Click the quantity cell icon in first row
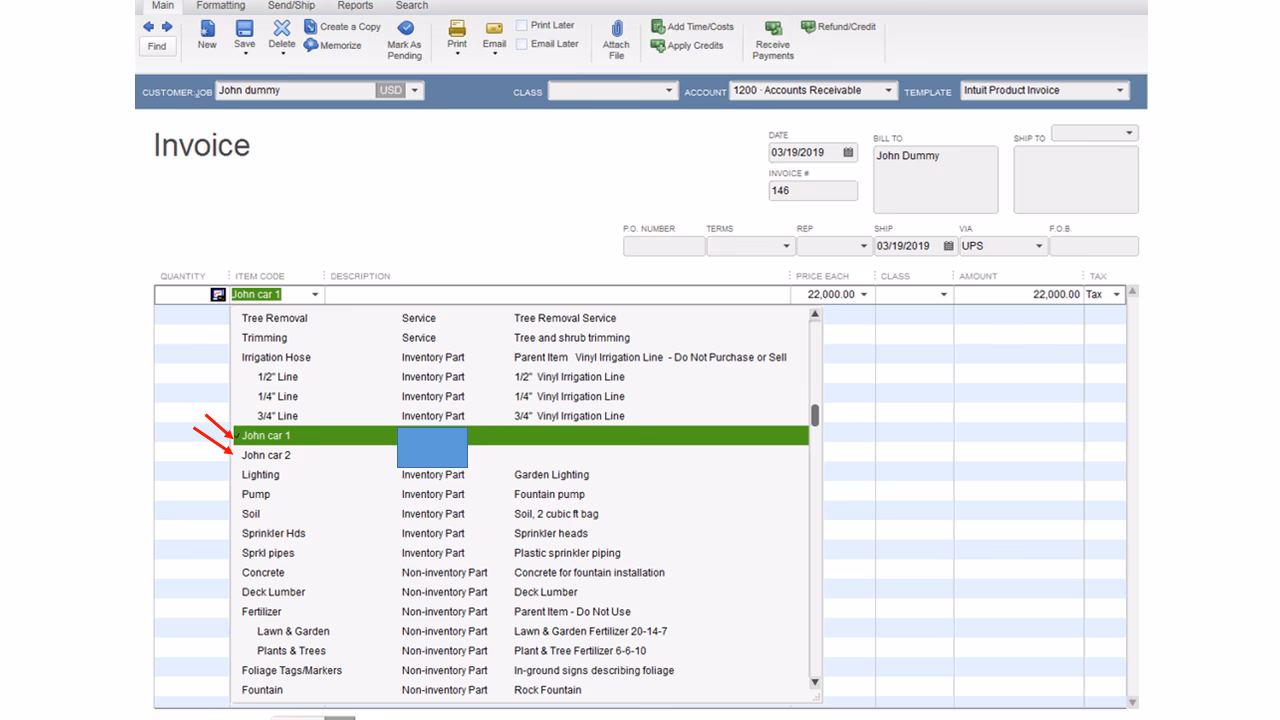Screen dimensions: 1280x720 coord(218,295)
